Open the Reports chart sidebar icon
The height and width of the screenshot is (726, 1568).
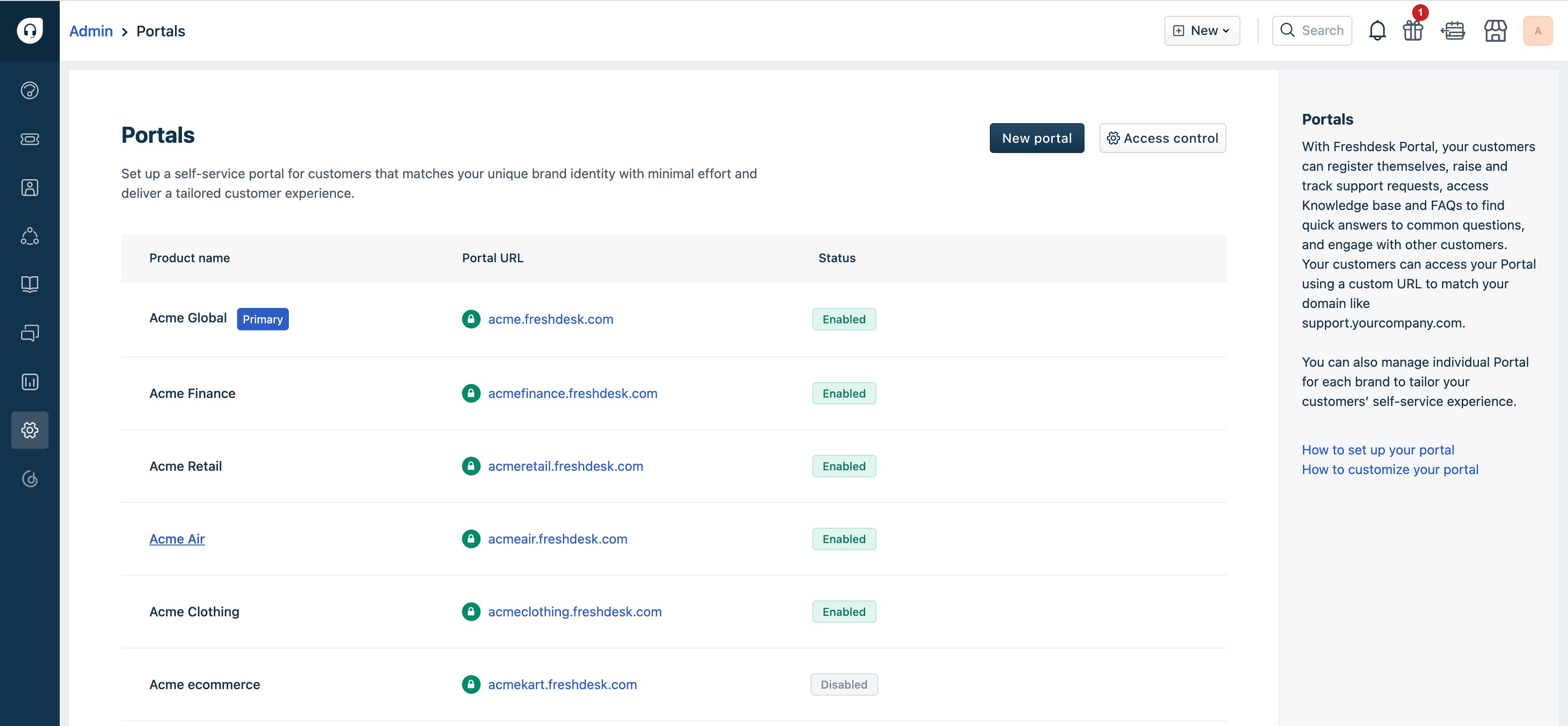point(30,382)
